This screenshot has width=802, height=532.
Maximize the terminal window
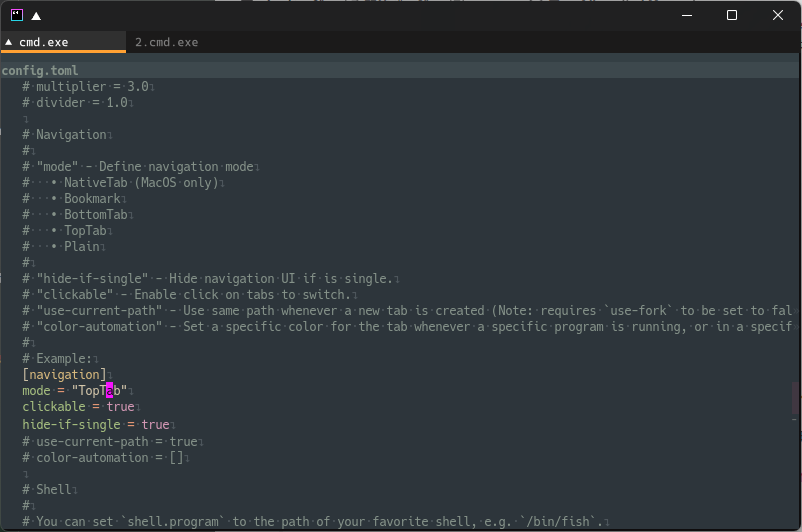point(732,15)
